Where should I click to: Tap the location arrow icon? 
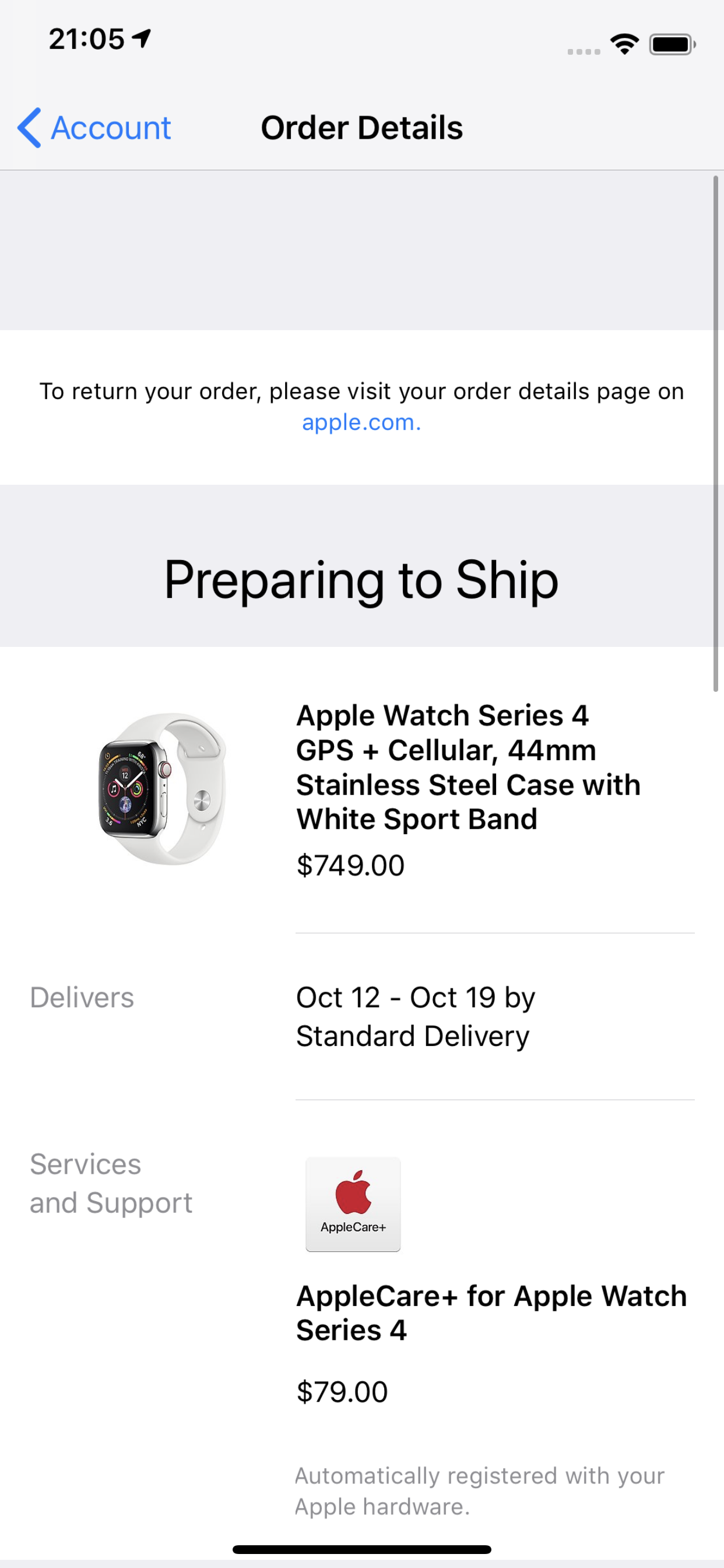(142, 39)
